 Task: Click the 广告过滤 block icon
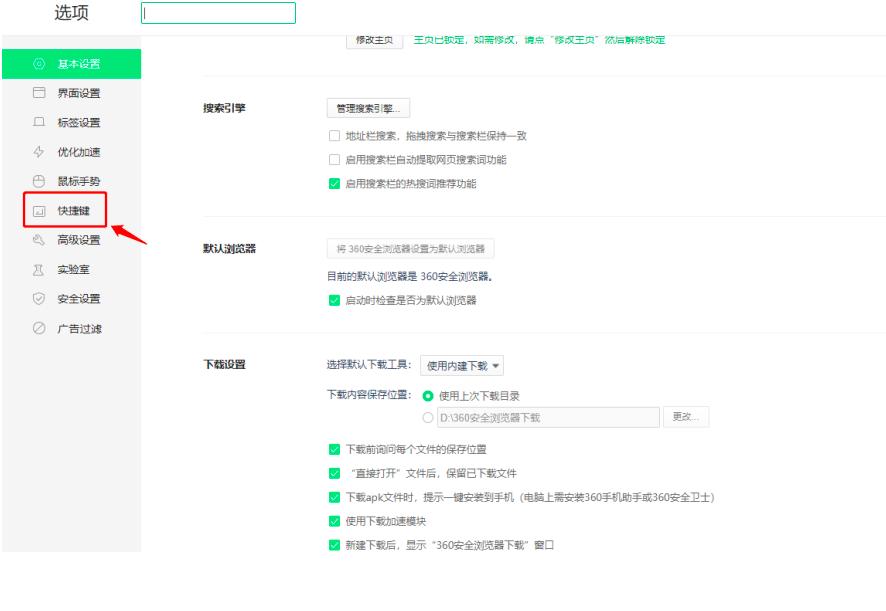(x=39, y=328)
